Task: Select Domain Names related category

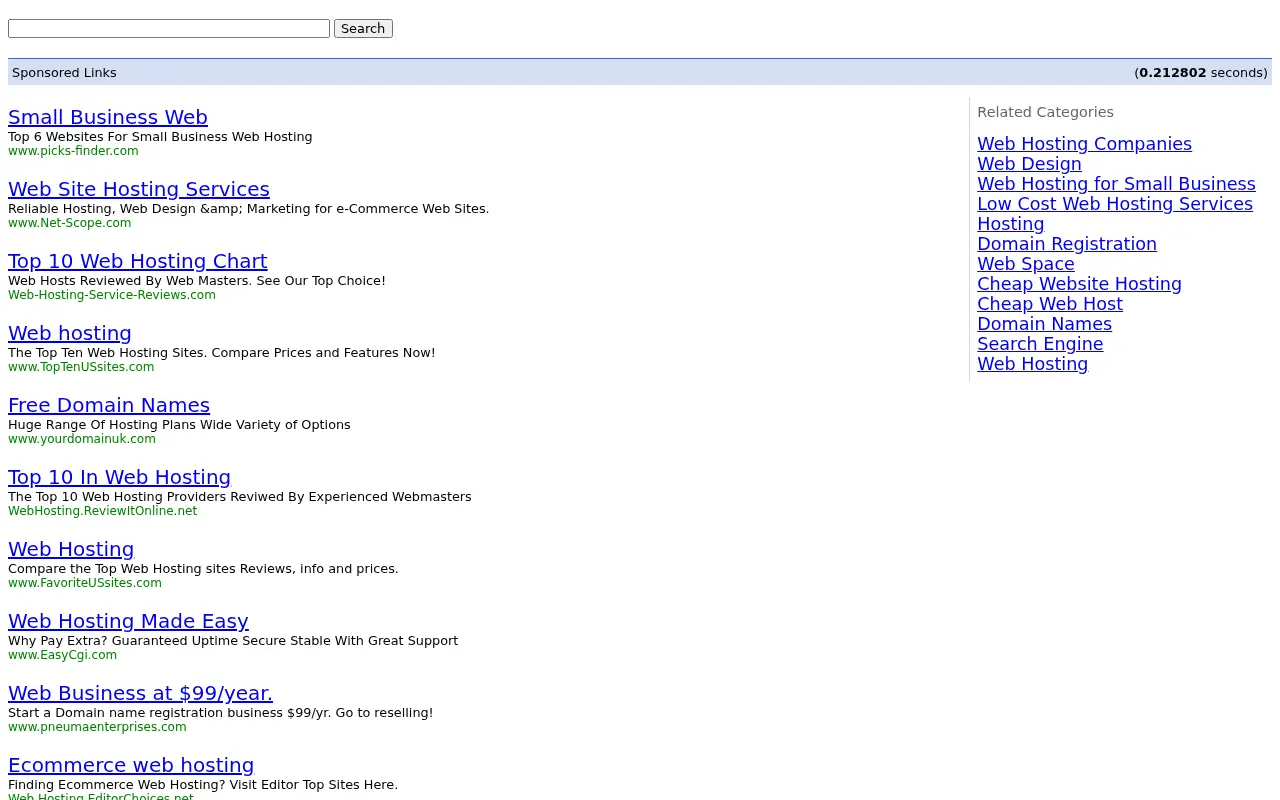Action: pos(1044,324)
